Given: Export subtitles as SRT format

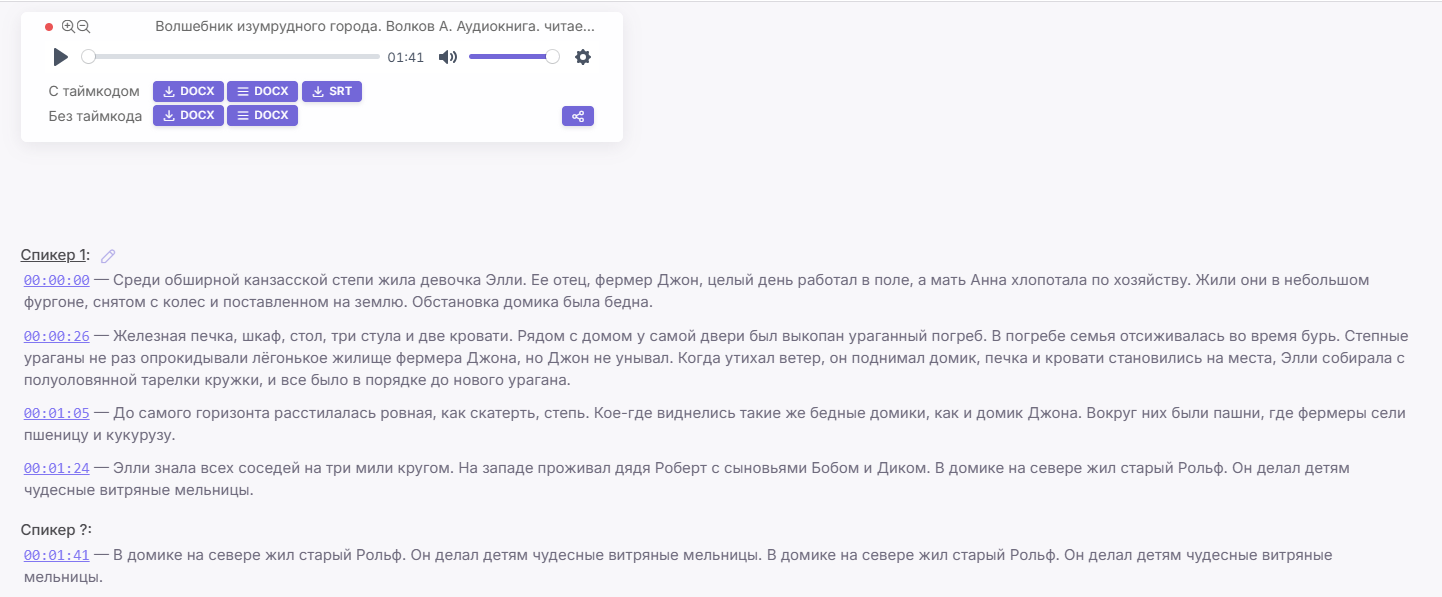Looking at the screenshot, I should [332, 91].
